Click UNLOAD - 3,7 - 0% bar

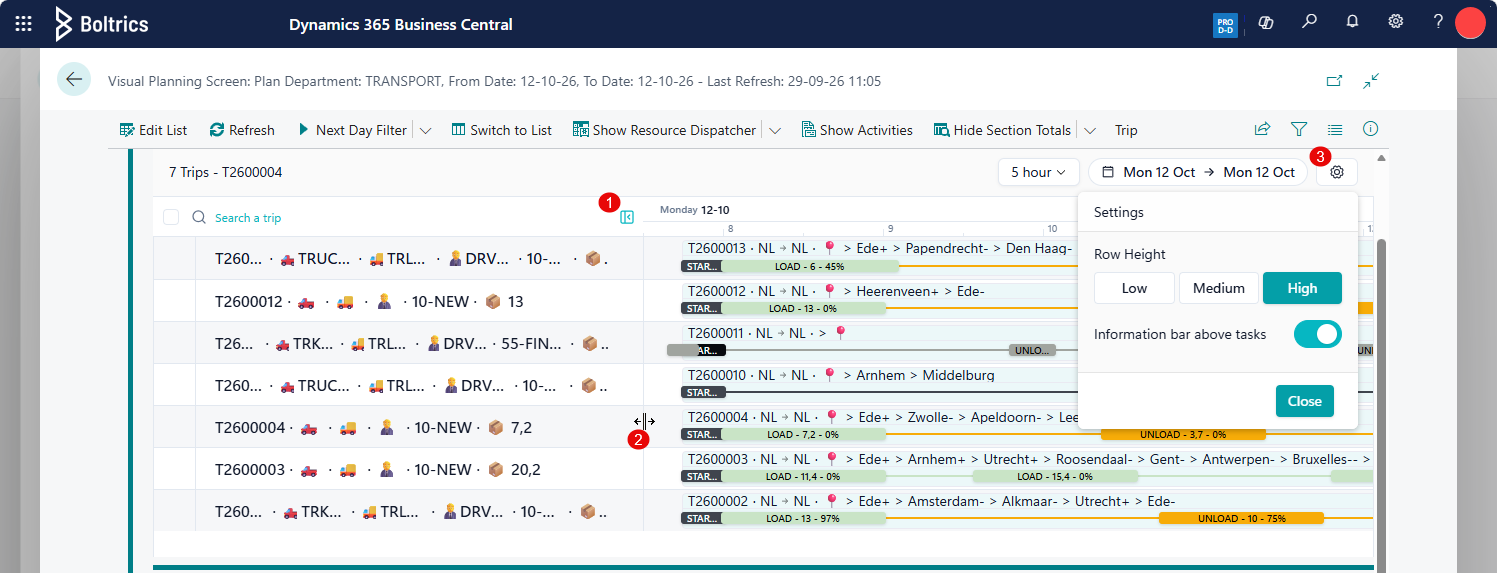(x=1183, y=434)
